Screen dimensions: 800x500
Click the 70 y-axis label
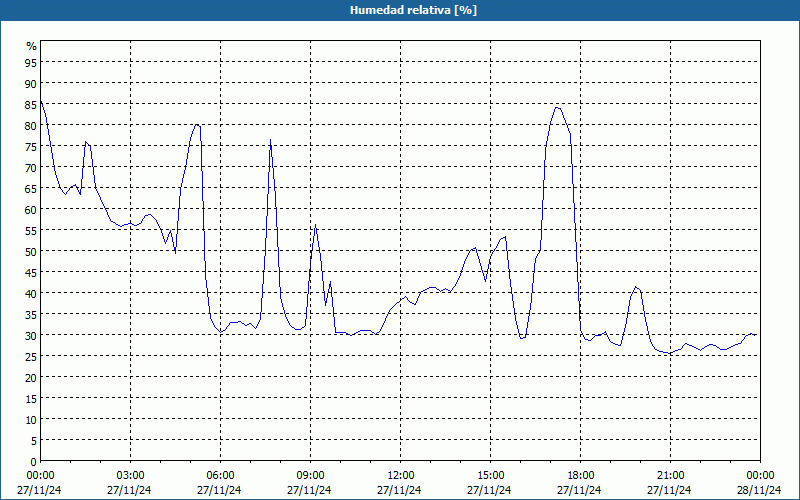click(x=32, y=167)
